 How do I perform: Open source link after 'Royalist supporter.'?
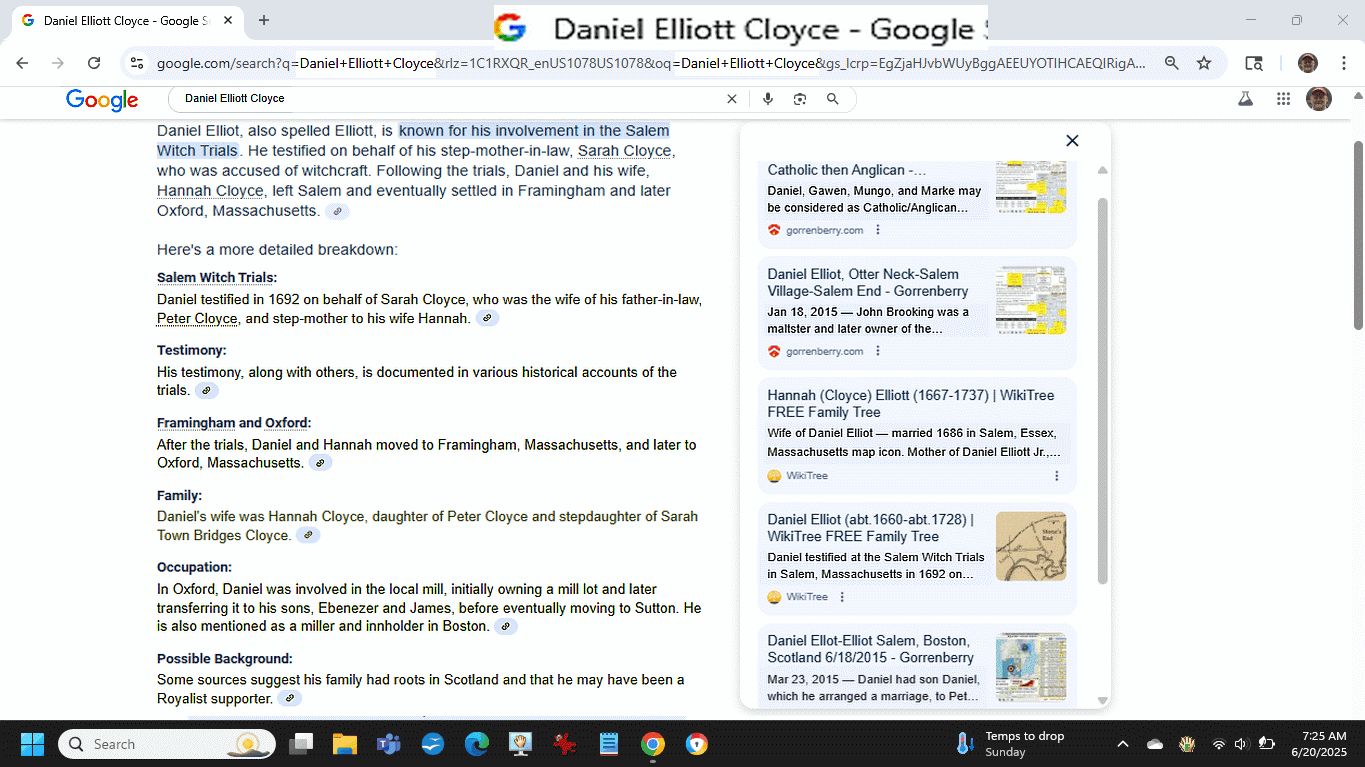(x=289, y=699)
